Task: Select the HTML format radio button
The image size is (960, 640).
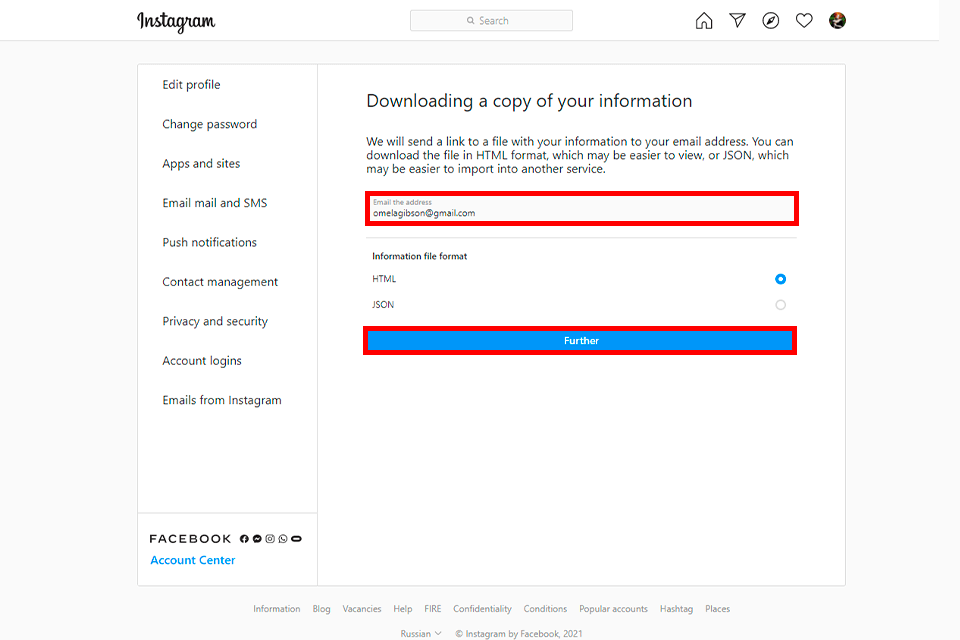Action: tap(780, 279)
